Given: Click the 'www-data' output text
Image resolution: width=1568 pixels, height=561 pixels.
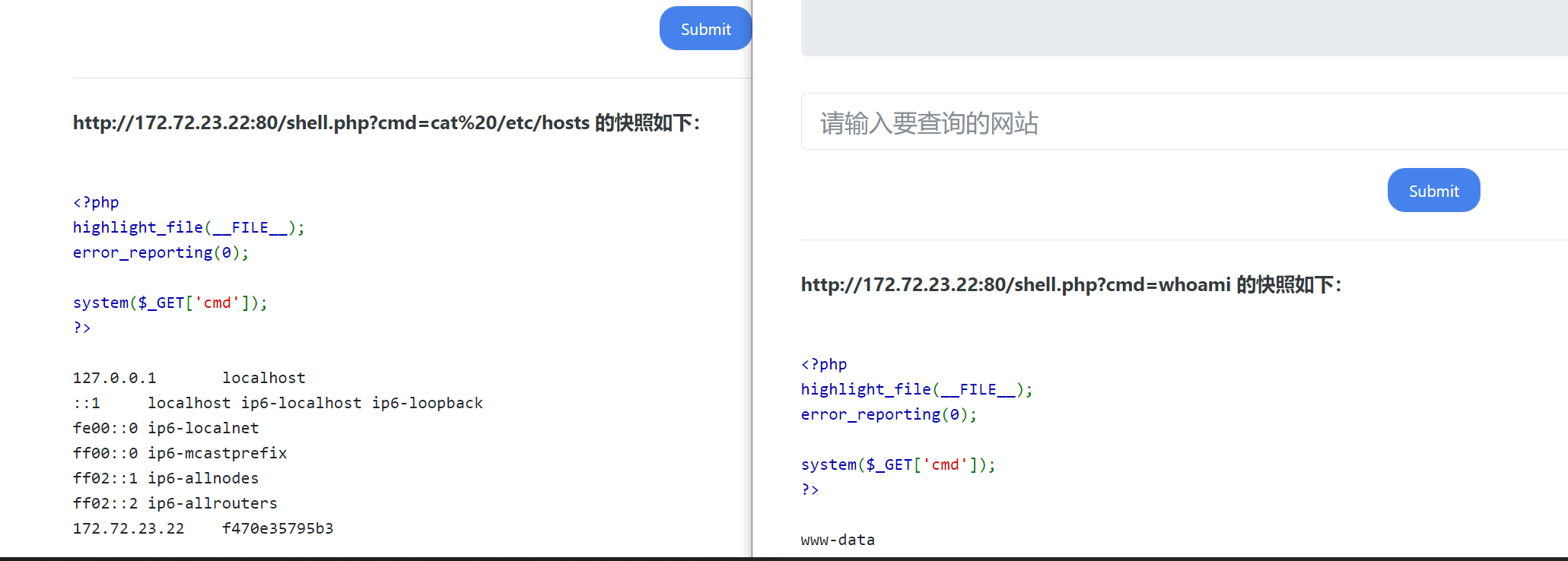Looking at the screenshot, I should [838, 540].
